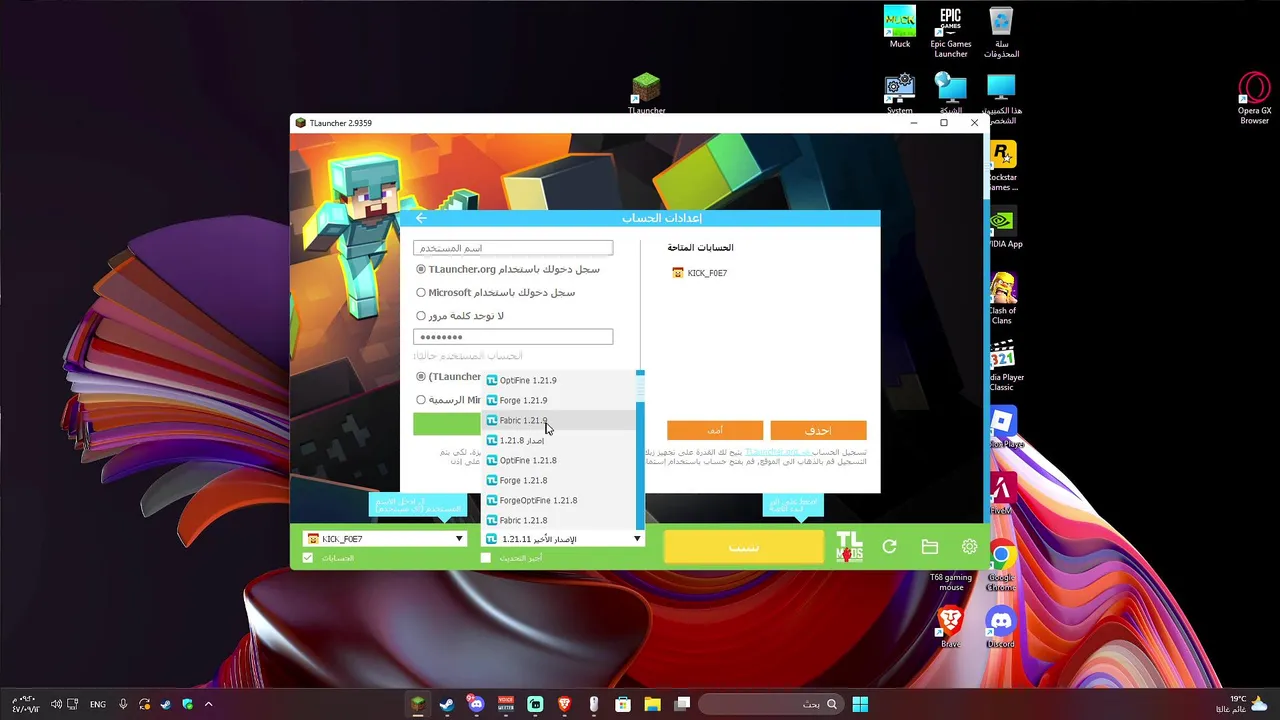This screenshot has height=720, width=1280.
Task: Click the orange delete account button
Action: coord(818,430)
